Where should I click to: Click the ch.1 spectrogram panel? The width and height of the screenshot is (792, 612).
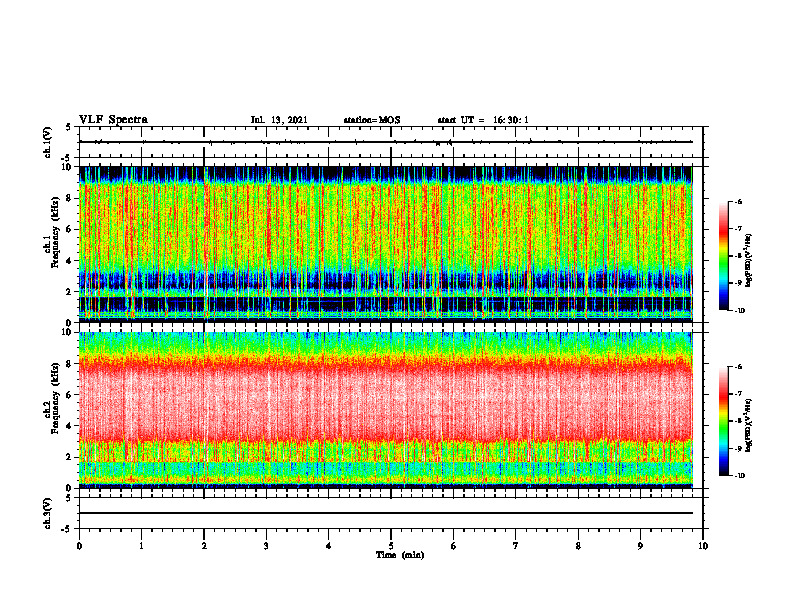tap(386, 244)
